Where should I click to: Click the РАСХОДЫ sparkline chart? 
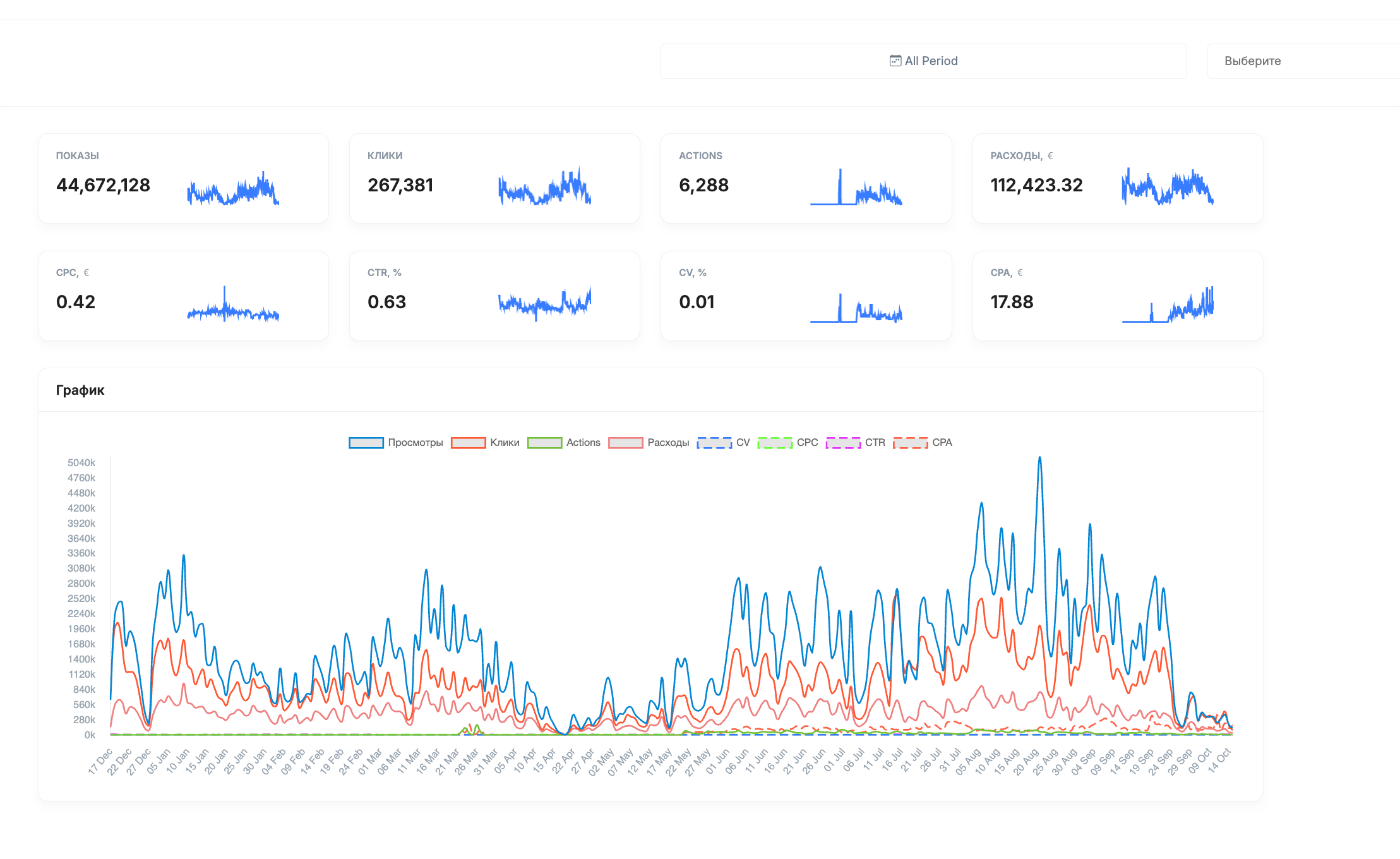coord(1168,187)
